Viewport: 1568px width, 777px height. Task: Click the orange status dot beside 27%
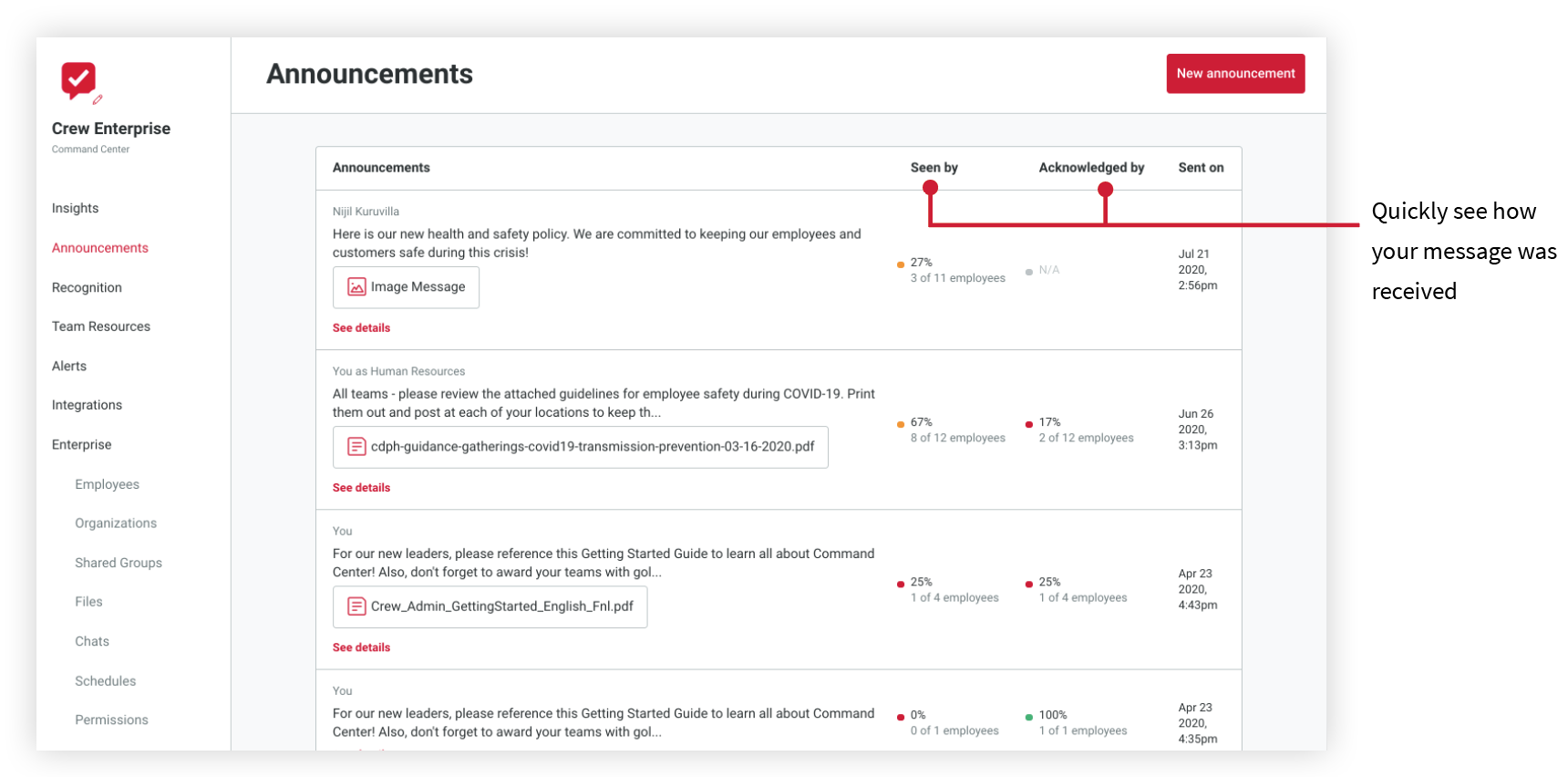pyautogui.click(x=901, y=264)
